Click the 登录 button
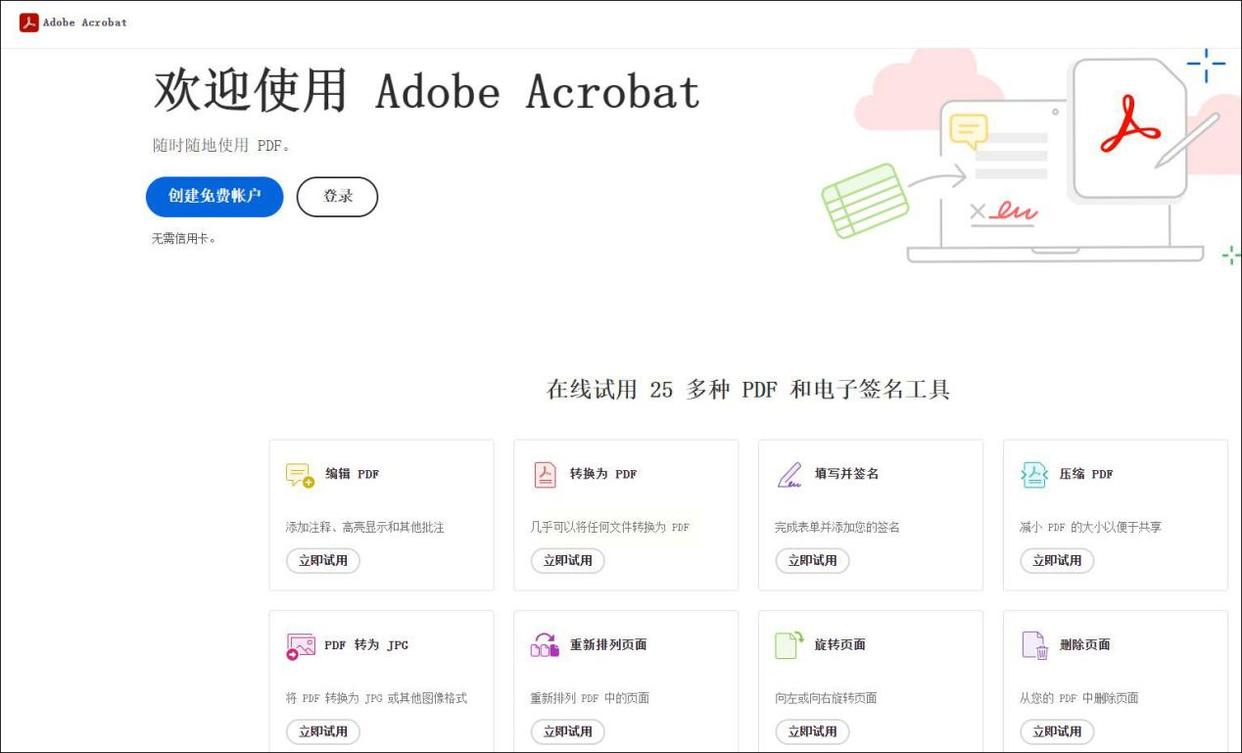This screenshot has height=753, width=1242. pyautogui.click(x=338, y=197)
